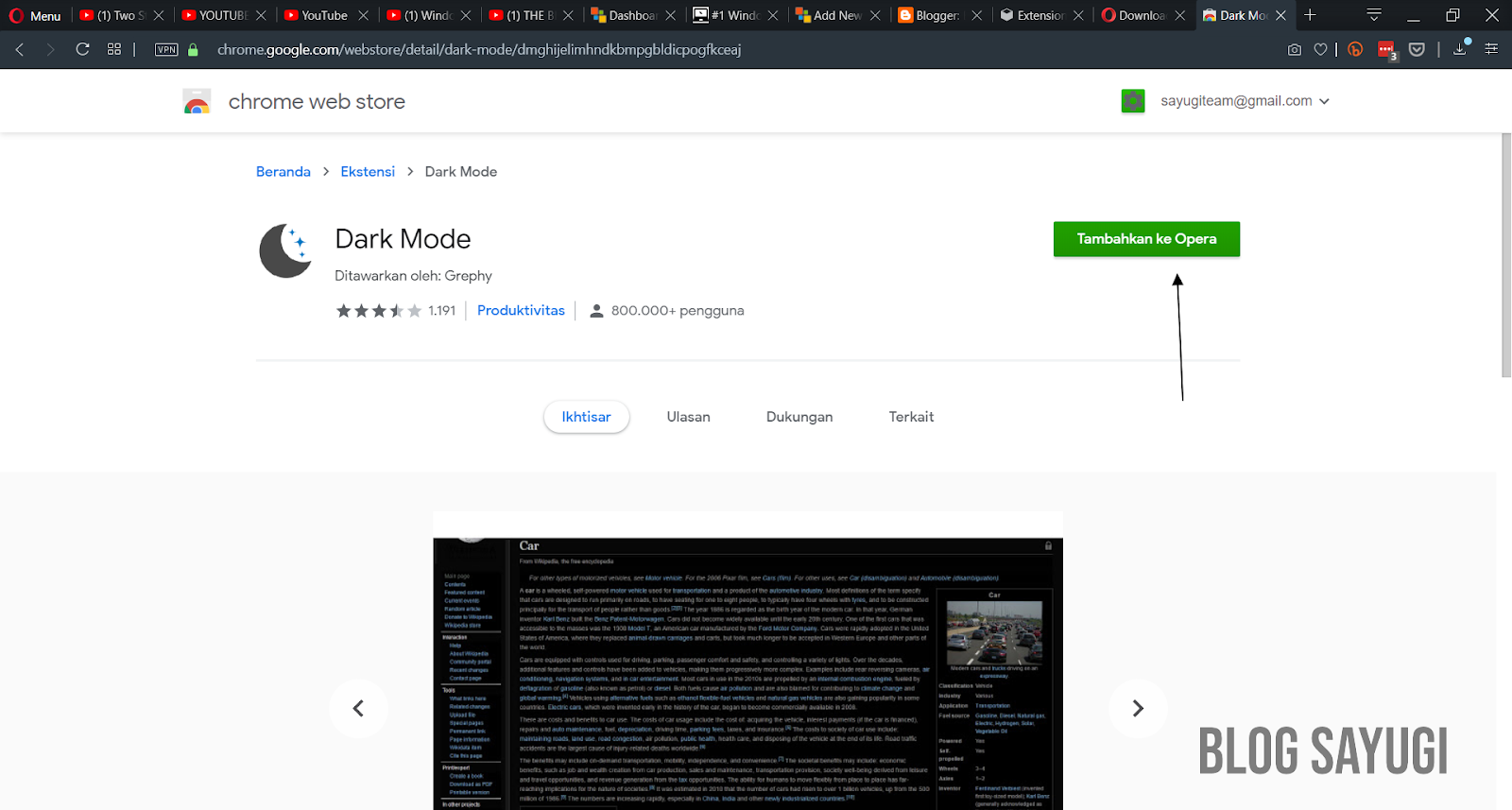Open the Easy Setup sliders icon

[x=1491, y=49]
